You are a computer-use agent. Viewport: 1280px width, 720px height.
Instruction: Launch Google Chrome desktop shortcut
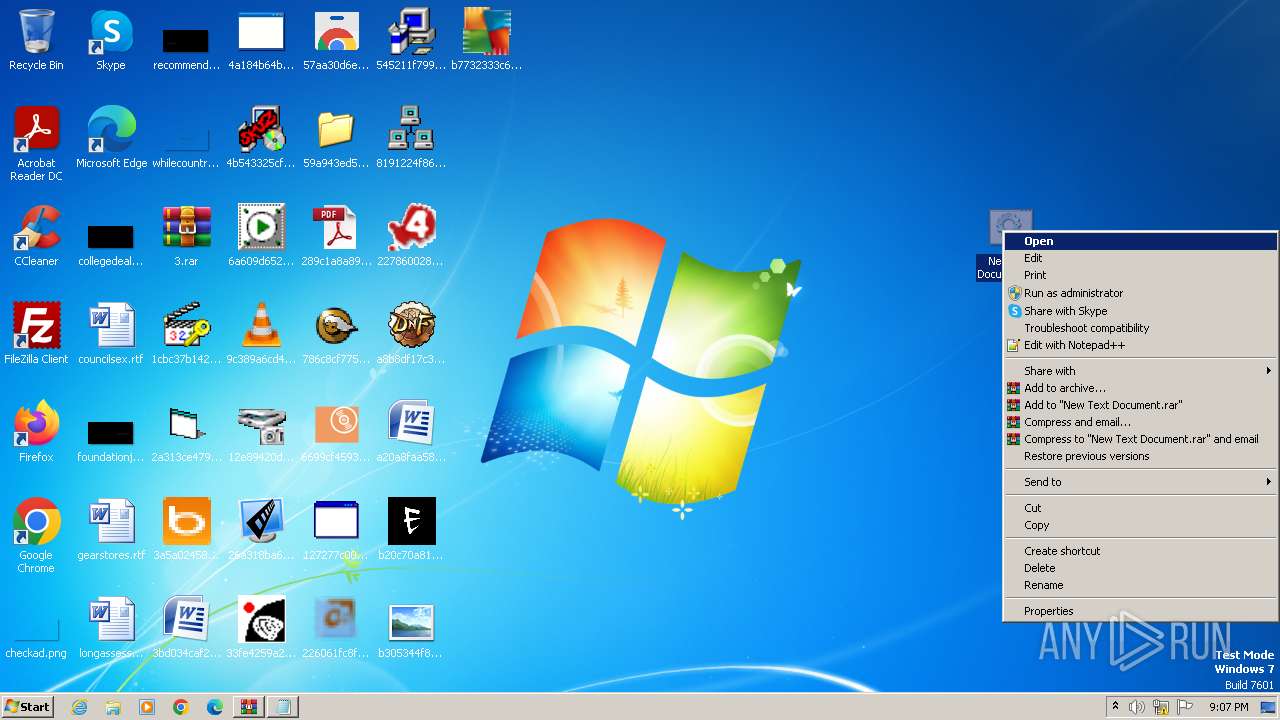point(36,536)
